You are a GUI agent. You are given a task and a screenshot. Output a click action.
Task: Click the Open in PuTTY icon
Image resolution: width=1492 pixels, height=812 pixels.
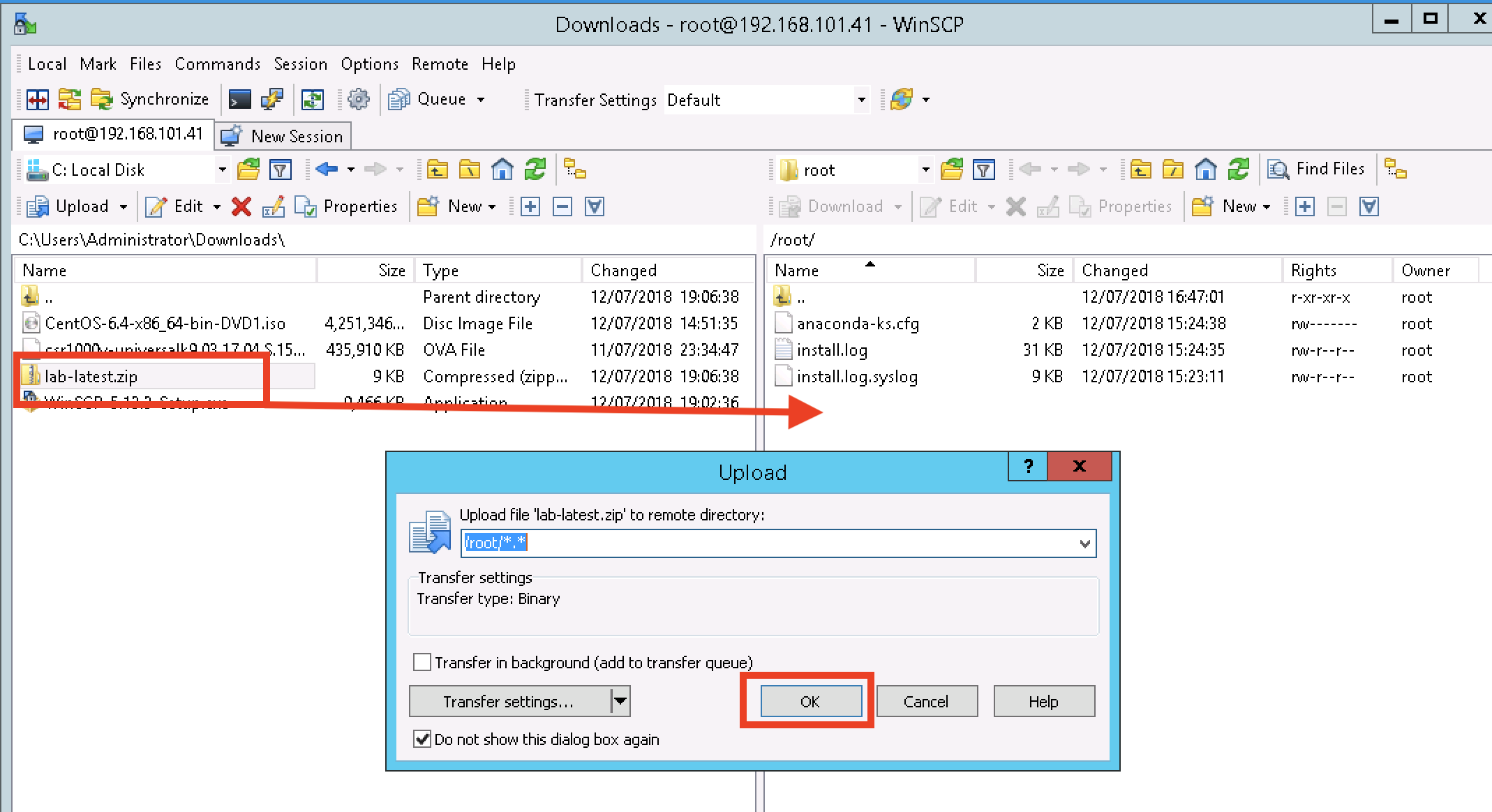[271, 100]
